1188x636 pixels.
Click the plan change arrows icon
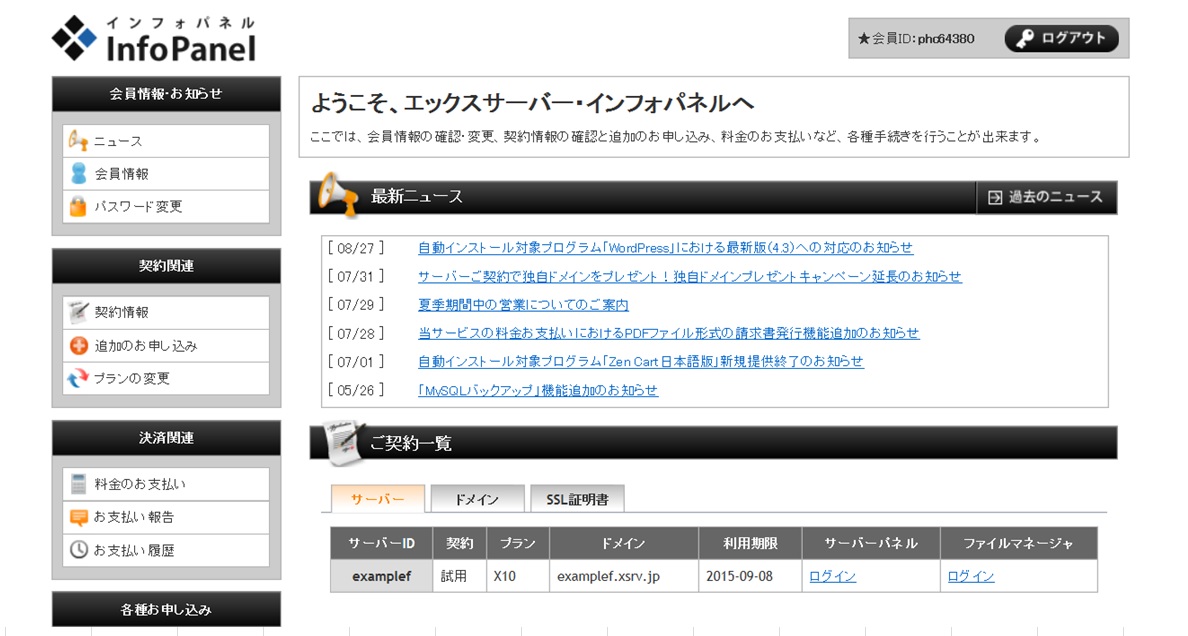pyautogui.click(x=78, y=379)
